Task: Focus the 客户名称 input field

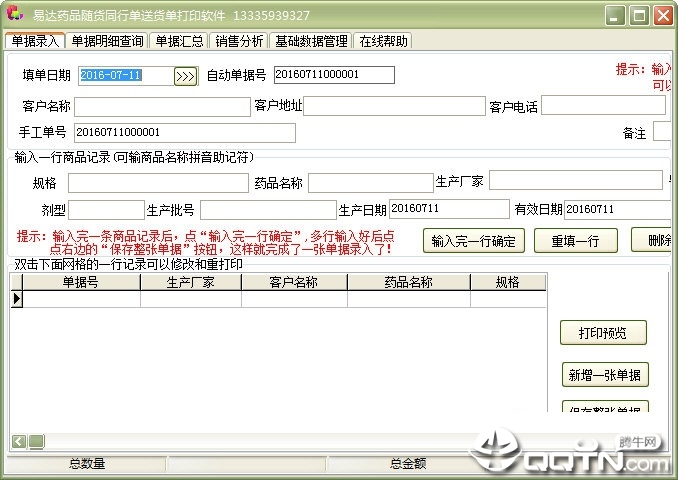Action: coord(162,106)
